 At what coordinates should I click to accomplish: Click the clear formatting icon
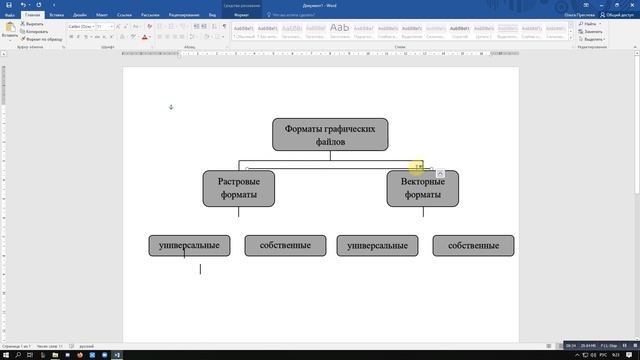coord(149,27)
